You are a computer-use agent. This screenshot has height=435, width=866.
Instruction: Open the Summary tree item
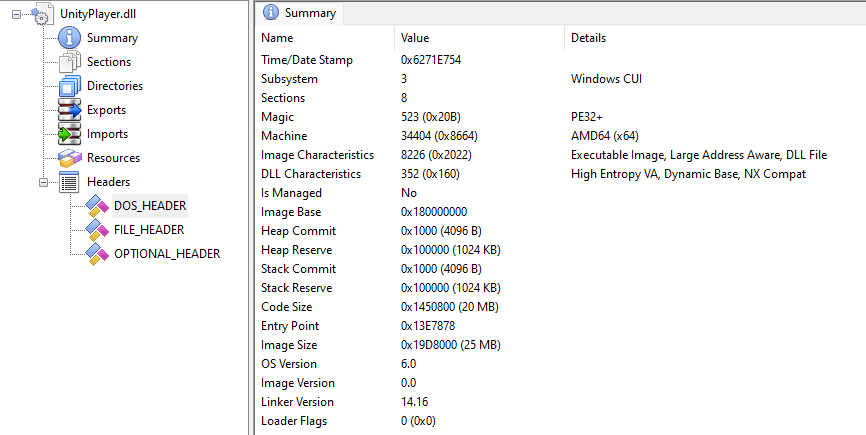pos(113,38)
